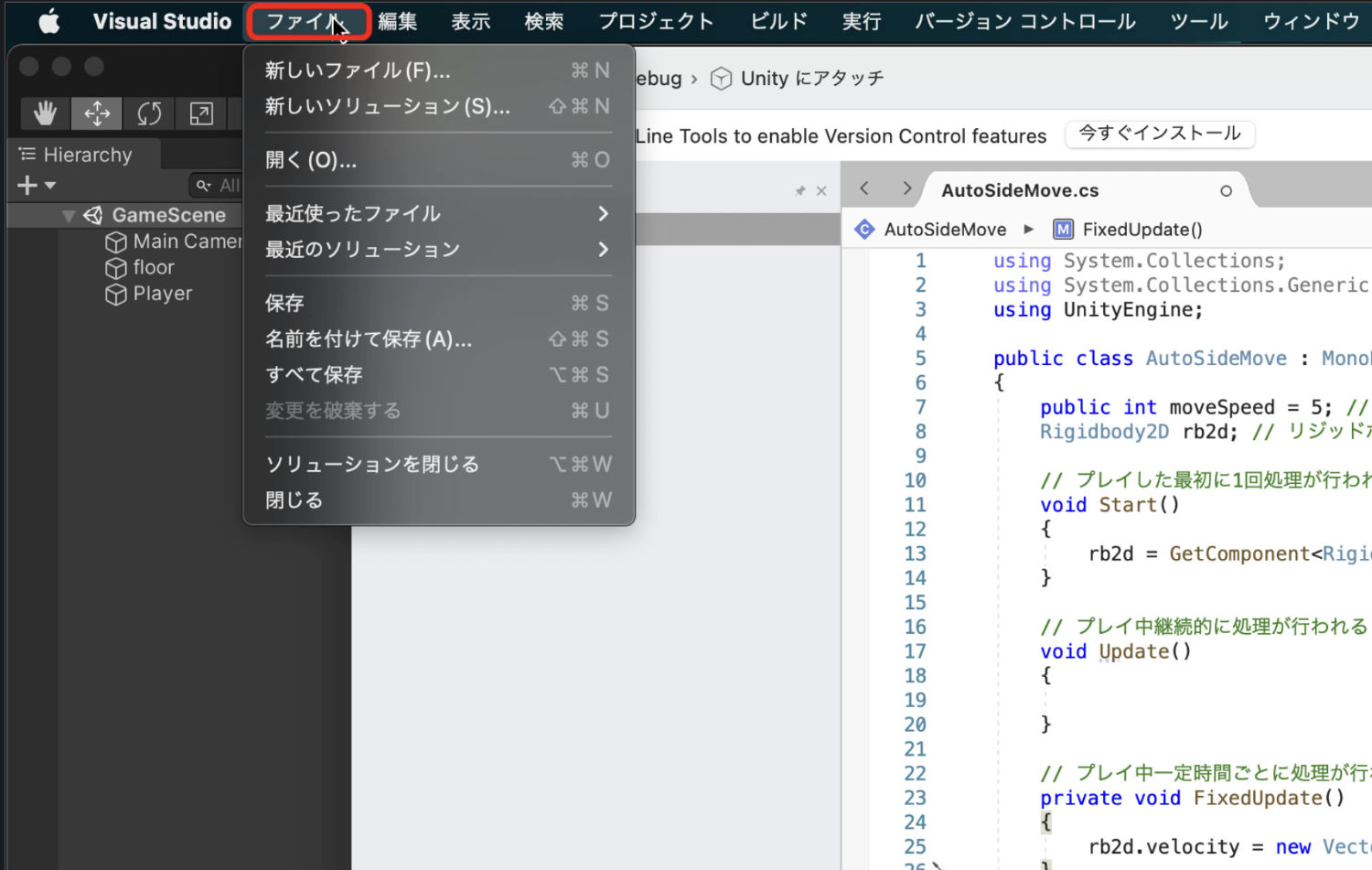Screen dimensions: 1372x870
Task: Click the Rigidbody2D type in code
Action: coord(1104,432)
